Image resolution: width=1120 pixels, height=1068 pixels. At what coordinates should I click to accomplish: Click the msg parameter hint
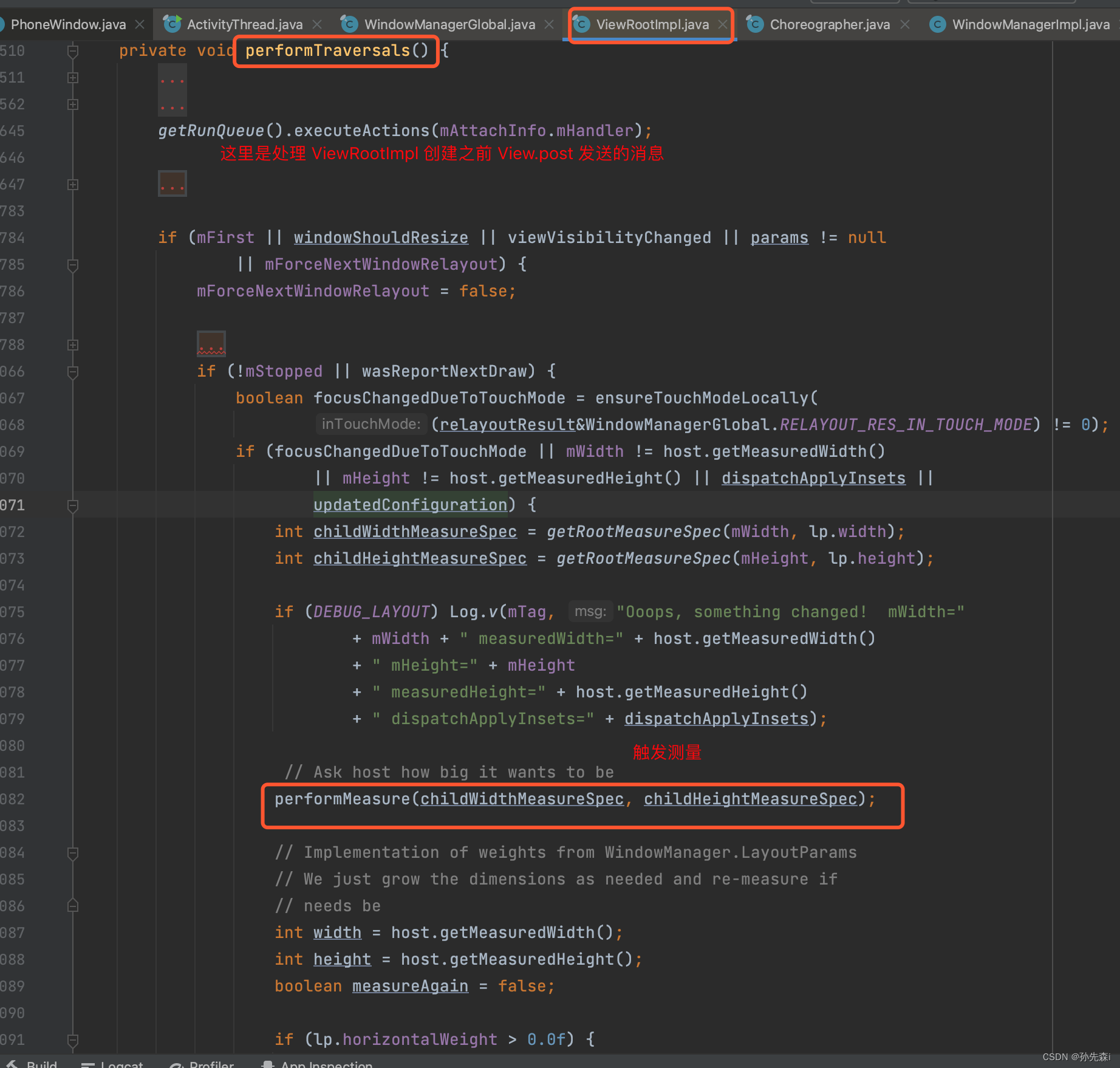tap(591, 611)
